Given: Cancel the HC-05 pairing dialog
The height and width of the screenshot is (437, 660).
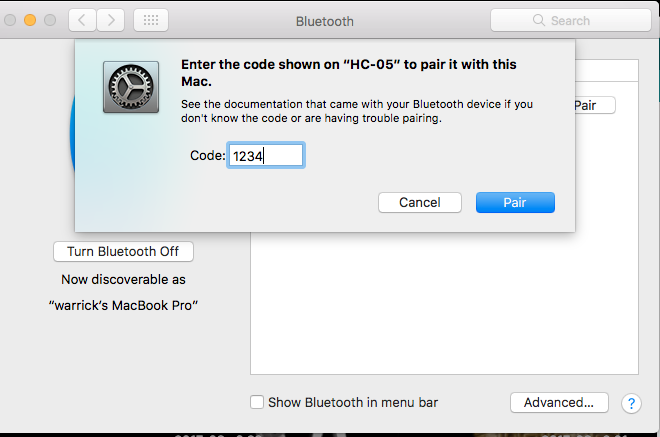Looking at the screenshot, I should pos(420,203).
